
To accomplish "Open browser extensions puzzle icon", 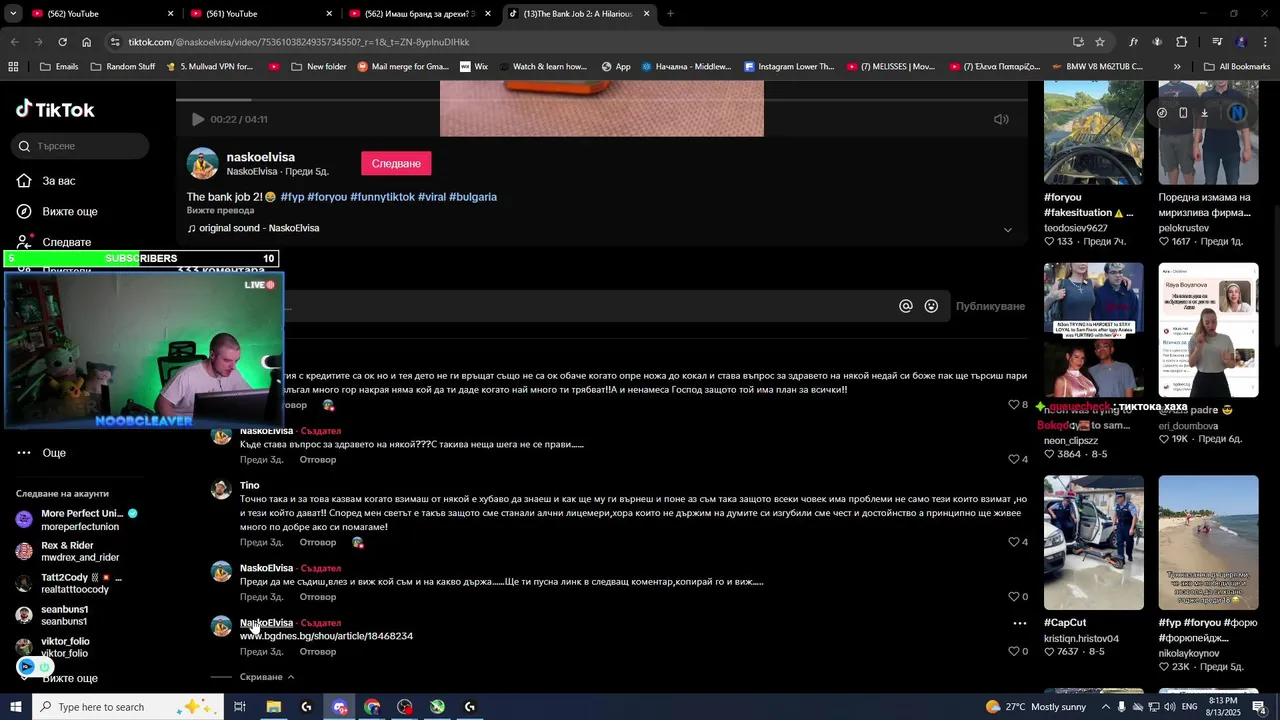I will [1182, 42].
